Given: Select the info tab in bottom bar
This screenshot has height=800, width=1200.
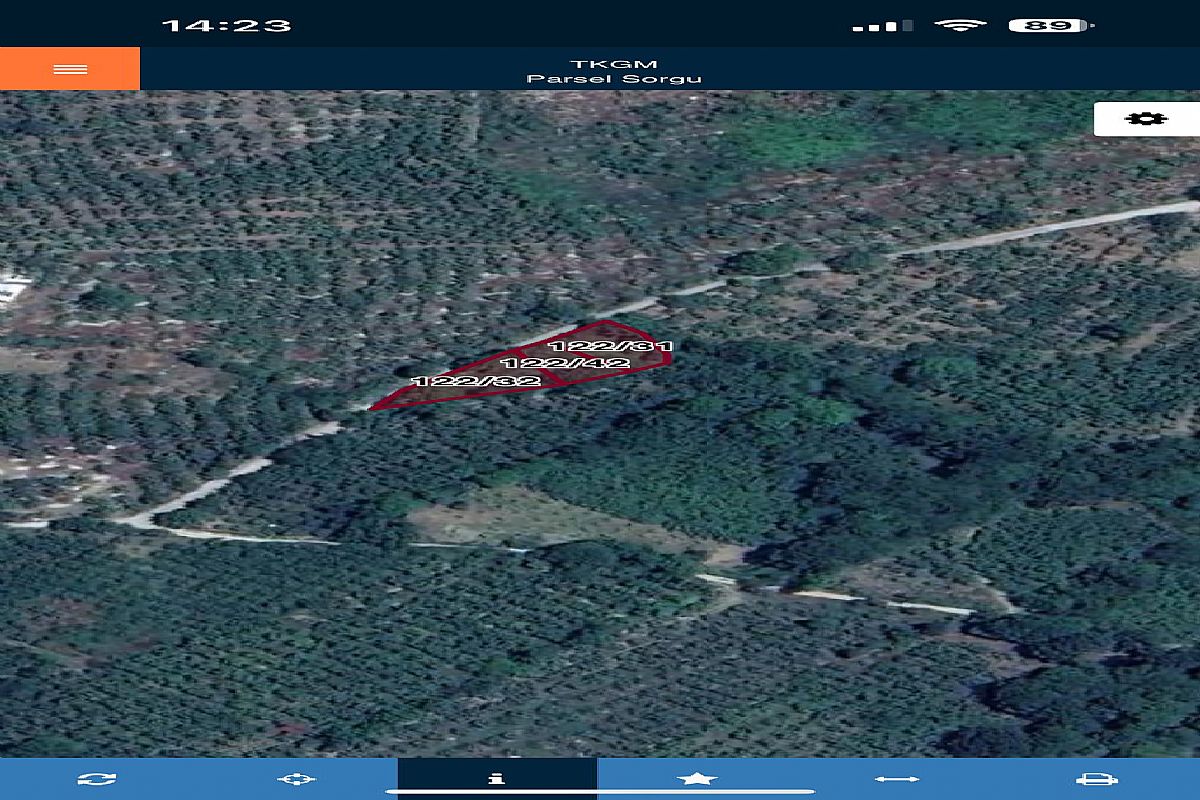Looking at the screenshot, I should tap(497, 778).
